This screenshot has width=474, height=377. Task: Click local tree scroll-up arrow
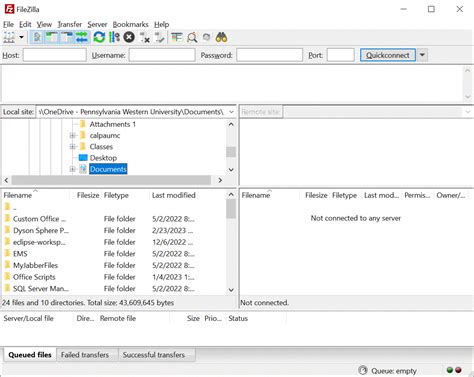[231, 124]
